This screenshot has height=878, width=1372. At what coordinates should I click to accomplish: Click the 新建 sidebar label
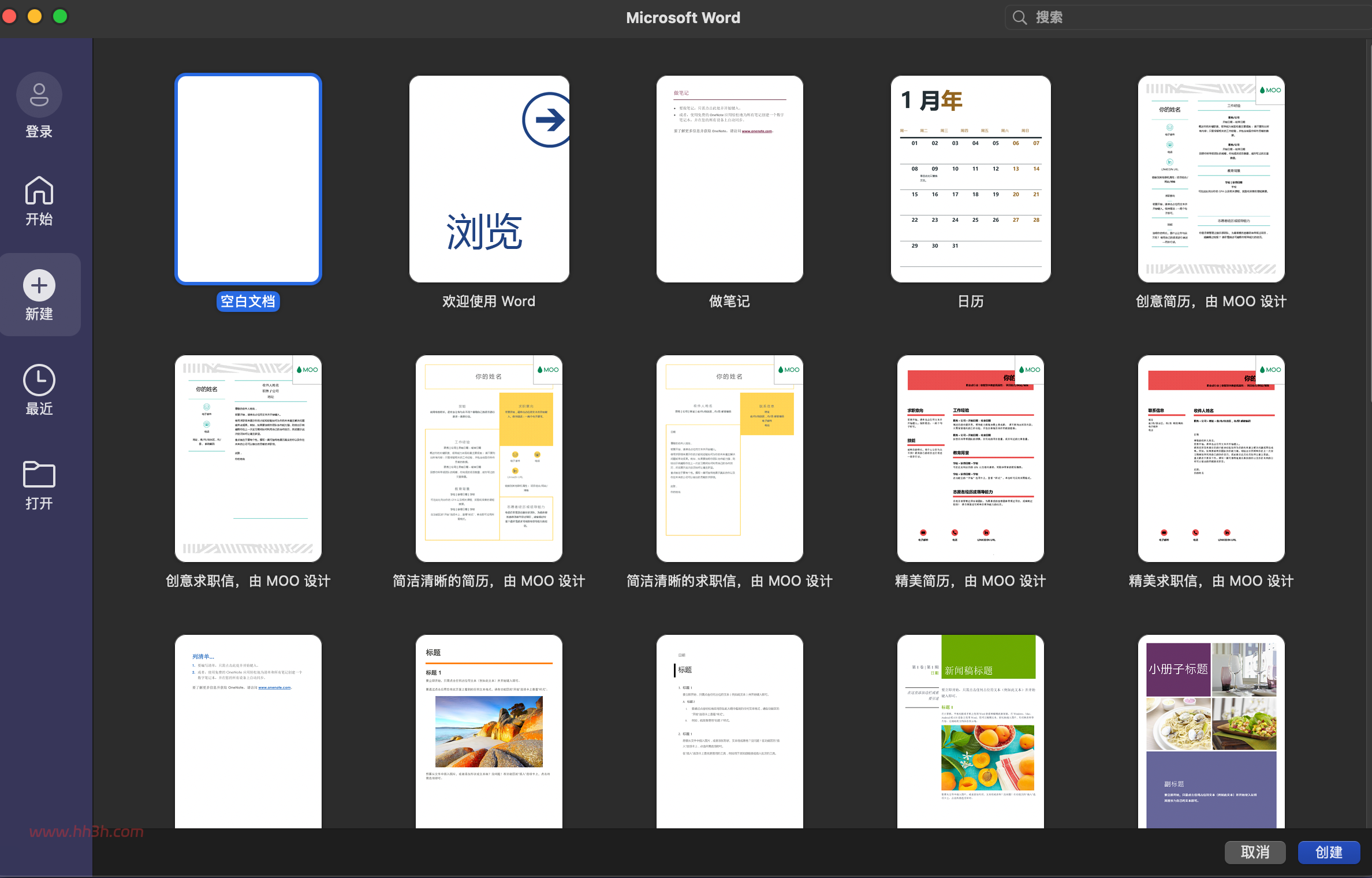coord(39,314)
